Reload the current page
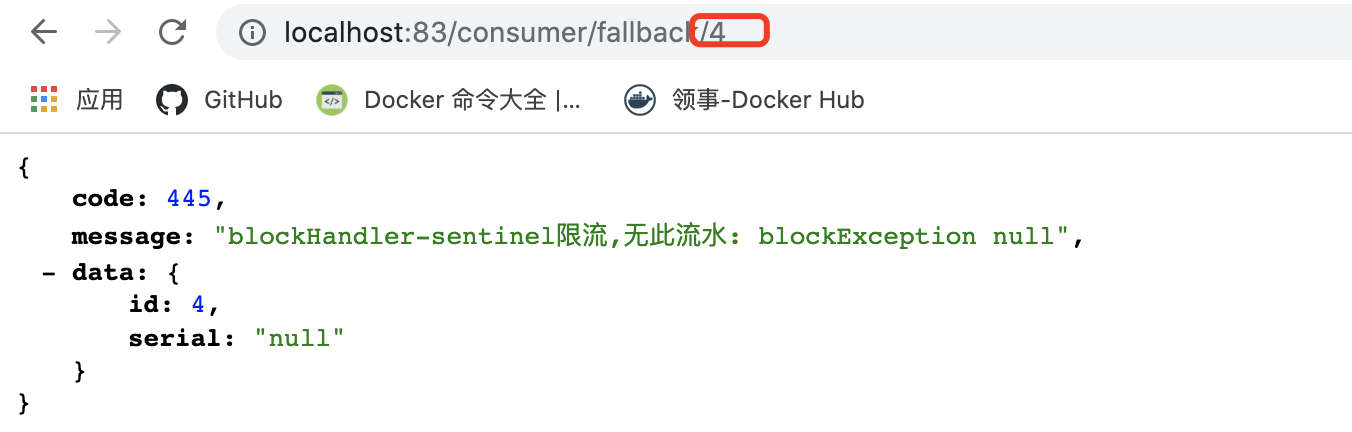The width and height of the screenshot is (1352, 432). 173,32
